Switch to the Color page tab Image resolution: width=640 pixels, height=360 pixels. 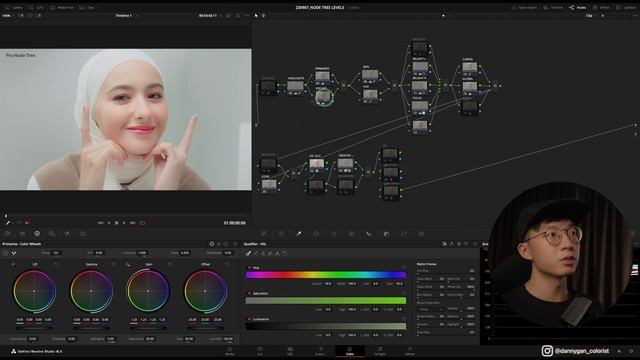(350, 351)
